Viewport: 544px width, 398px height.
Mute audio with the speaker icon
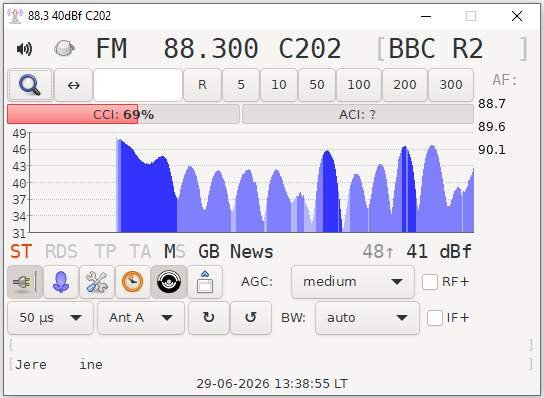click(x=24, y=49)
